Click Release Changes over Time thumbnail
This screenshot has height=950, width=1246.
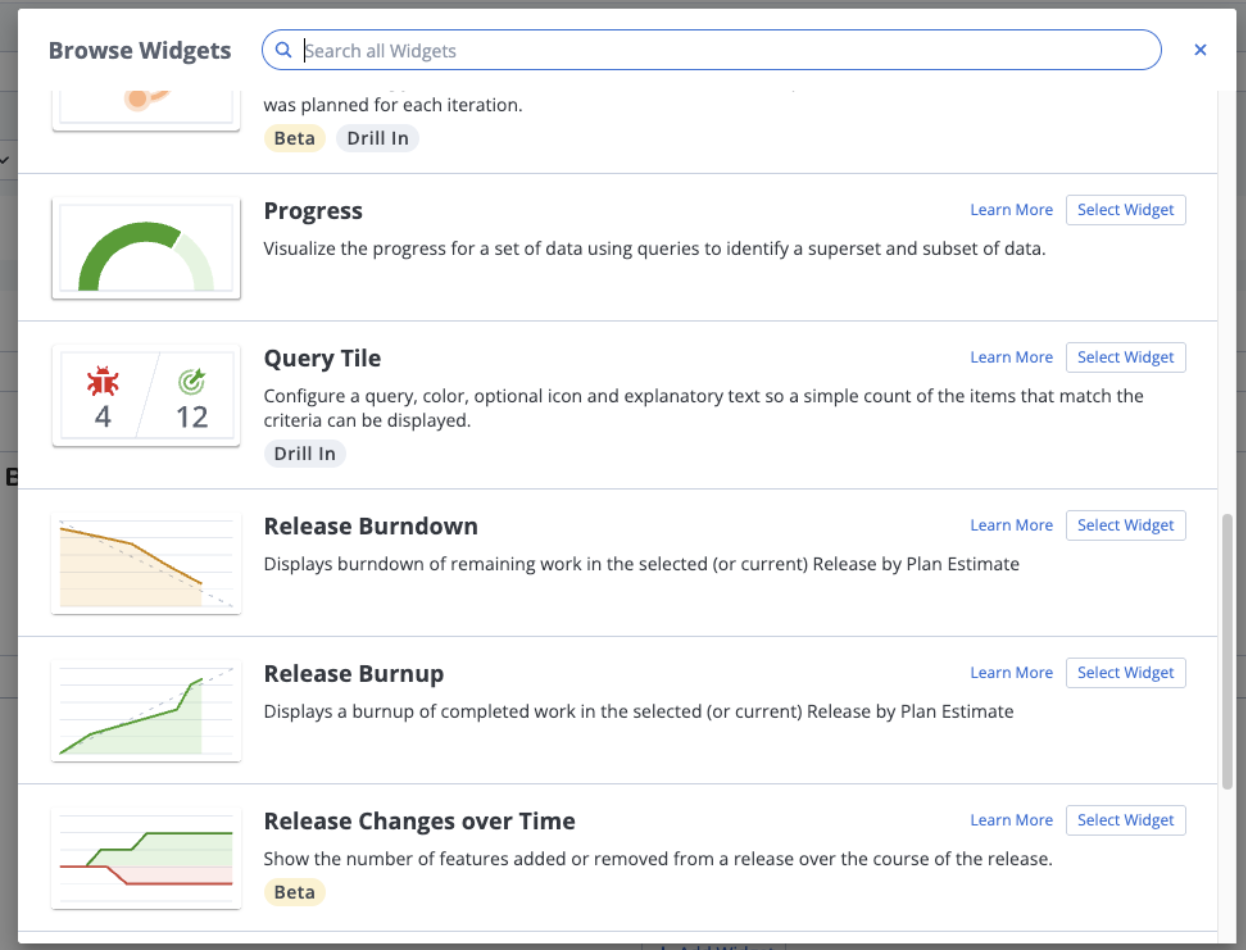[x=146, y=858]
